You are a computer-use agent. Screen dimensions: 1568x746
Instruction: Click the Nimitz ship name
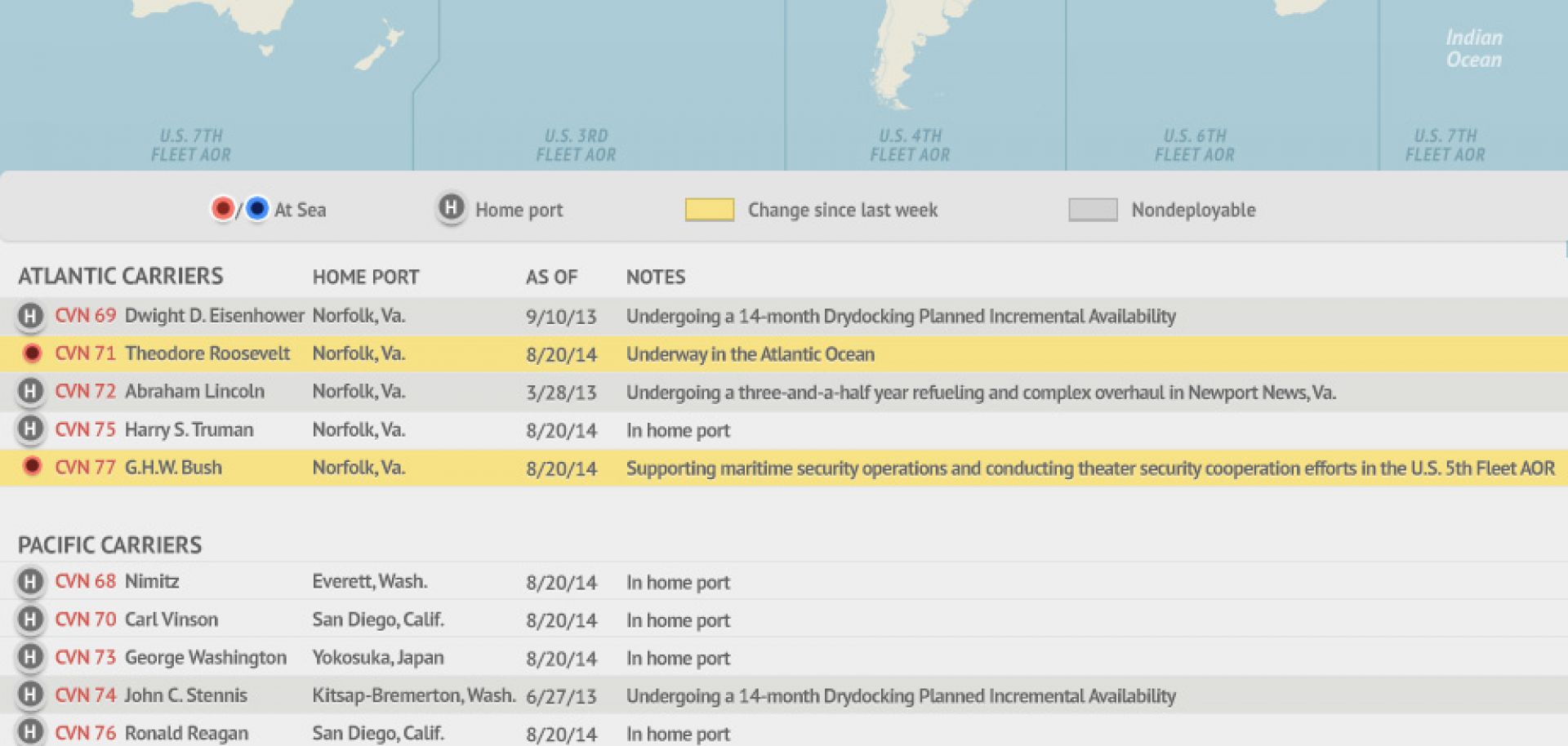[152, 581]
